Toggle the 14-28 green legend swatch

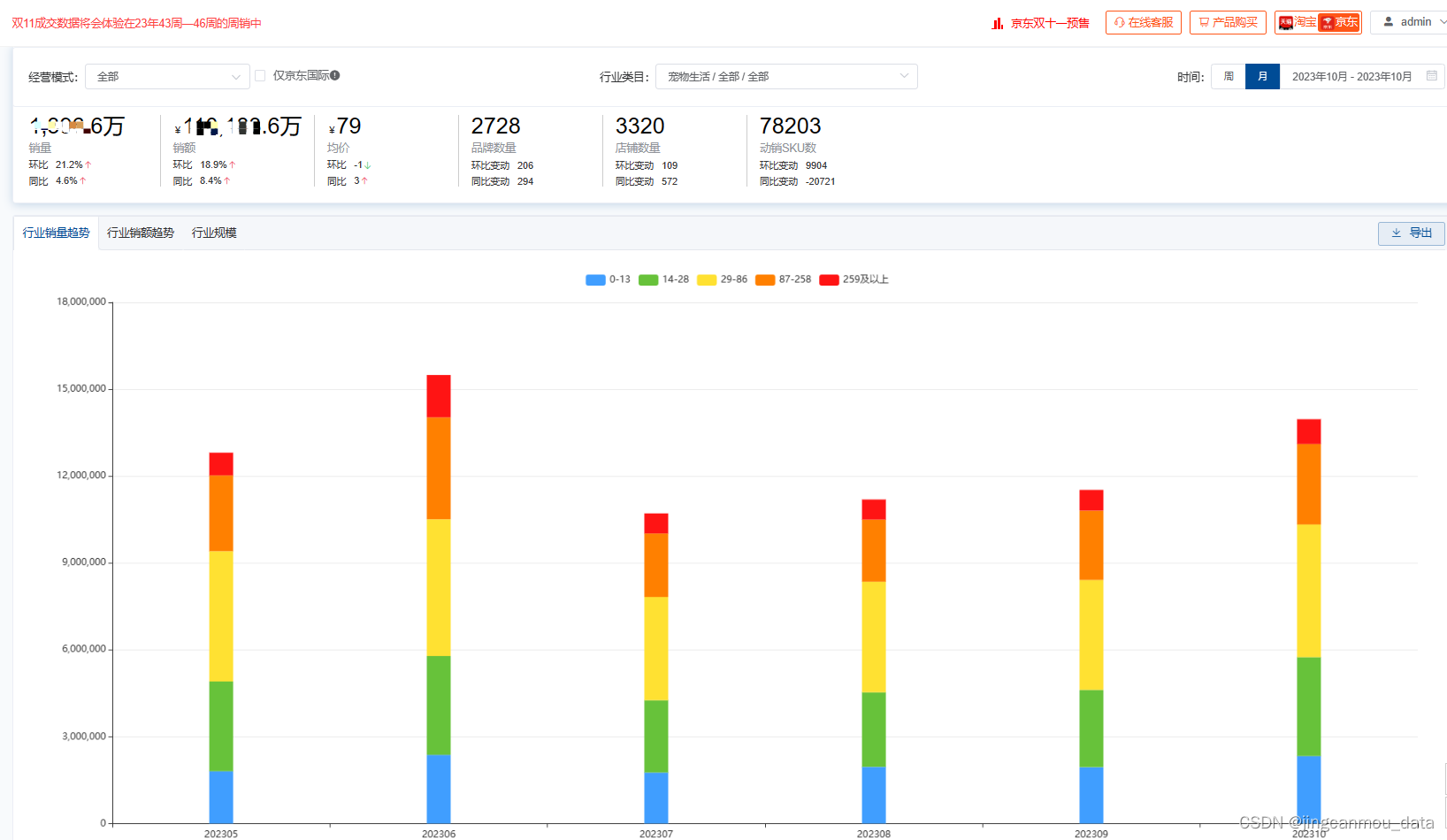tap(648, 280)
